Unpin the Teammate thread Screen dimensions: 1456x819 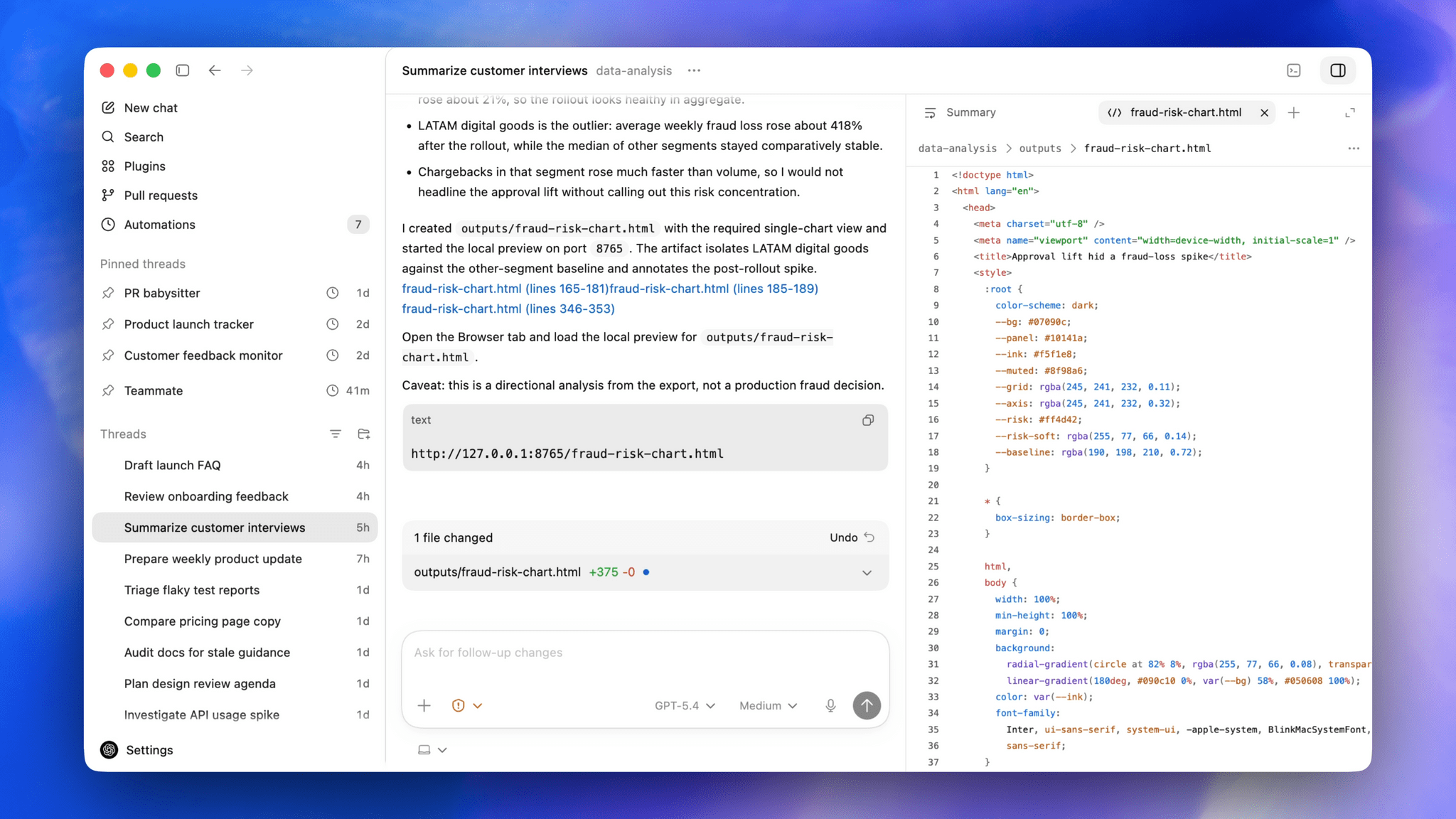point(109,390)
